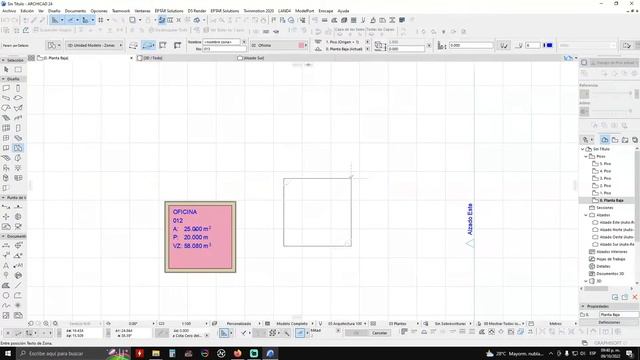
Task: Select Secciones in the Navigator tree
Action: coord(604,208)
